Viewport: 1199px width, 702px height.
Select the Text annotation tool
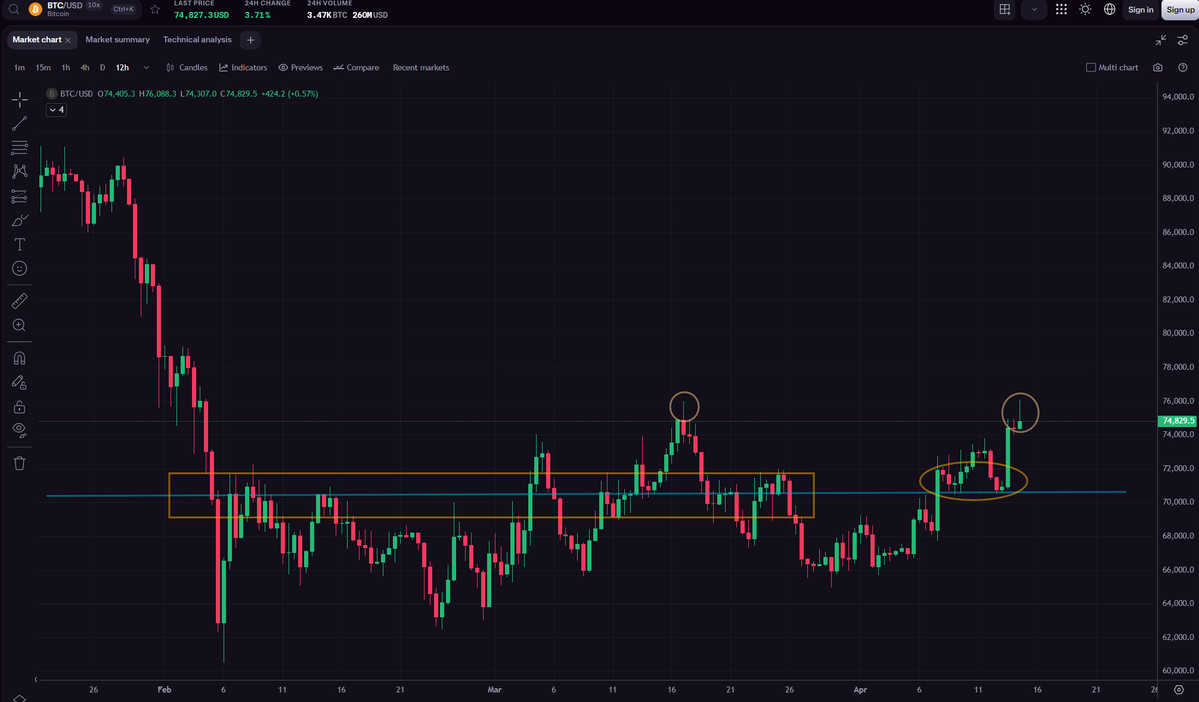pos(19,244)
